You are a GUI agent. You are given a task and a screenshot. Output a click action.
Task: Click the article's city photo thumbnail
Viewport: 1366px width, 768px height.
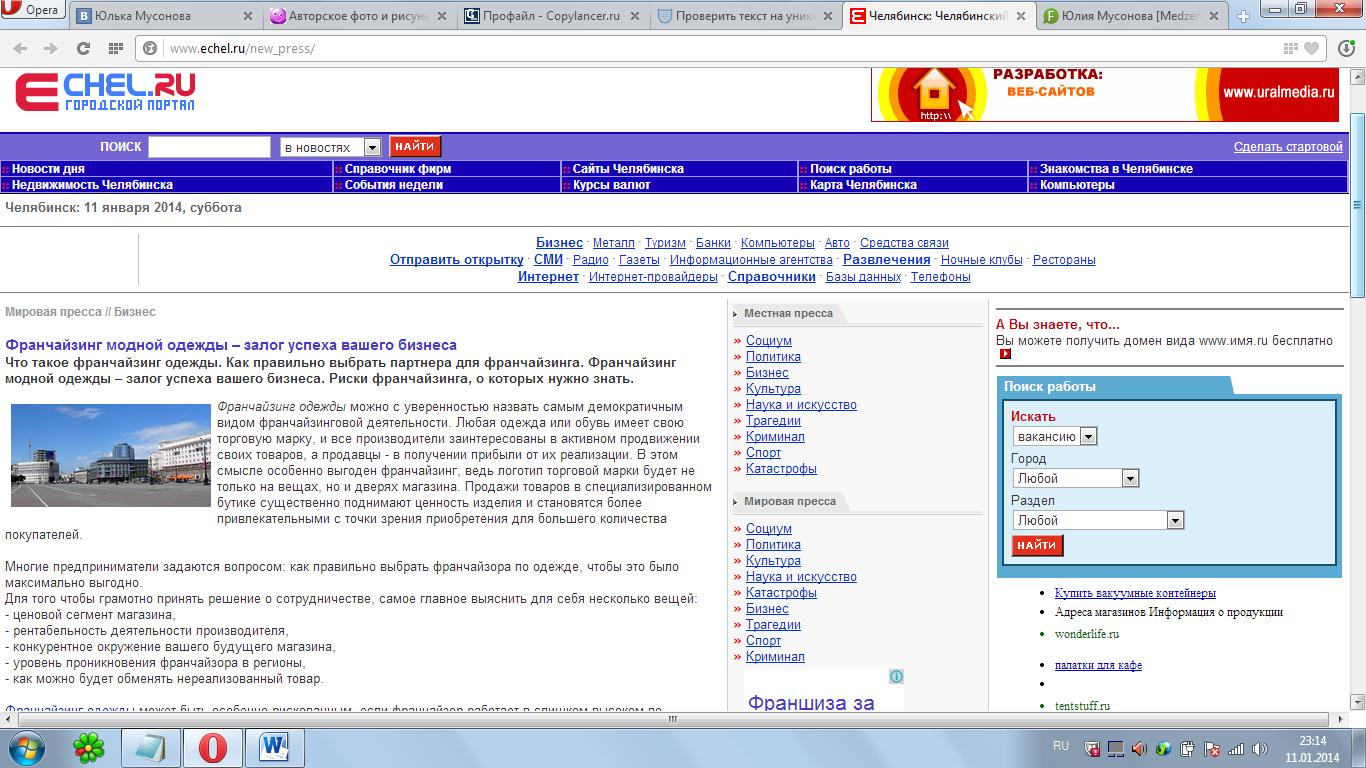pos(111,455)
